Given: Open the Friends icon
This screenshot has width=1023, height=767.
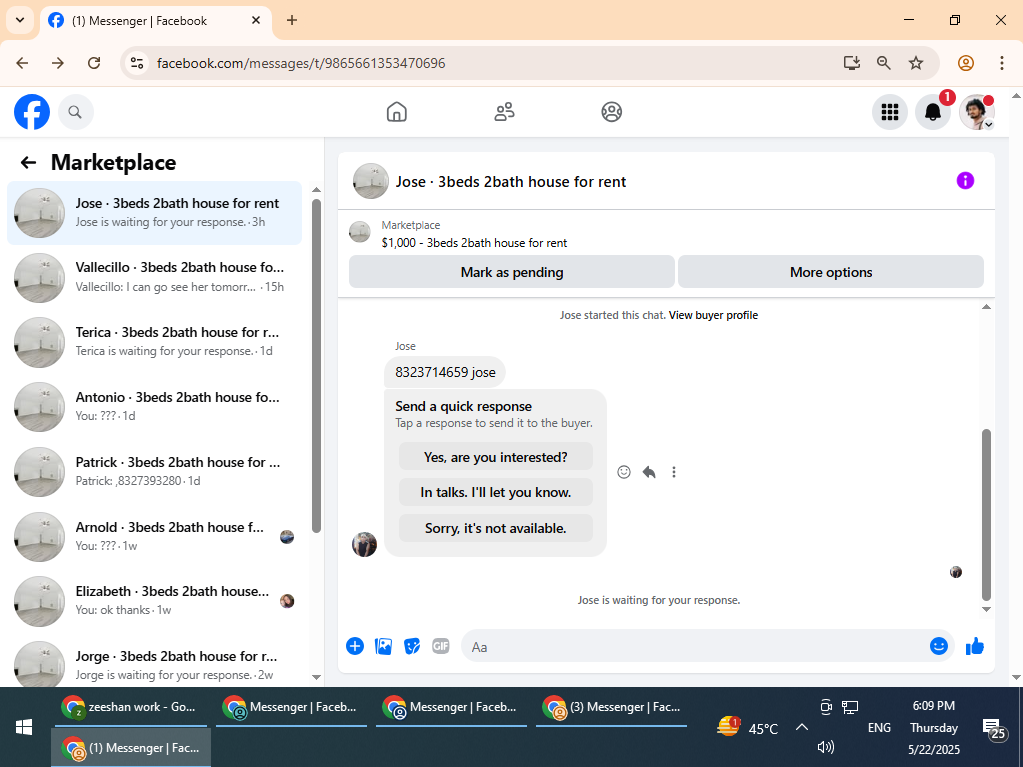Looking at the screenshot, I should click(504, 112).
